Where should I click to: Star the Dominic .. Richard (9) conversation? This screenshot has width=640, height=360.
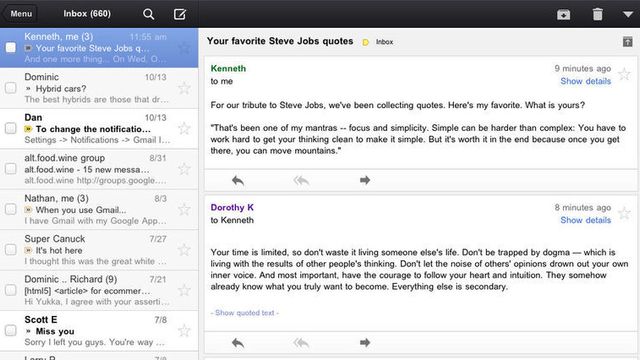pos(184,290)
